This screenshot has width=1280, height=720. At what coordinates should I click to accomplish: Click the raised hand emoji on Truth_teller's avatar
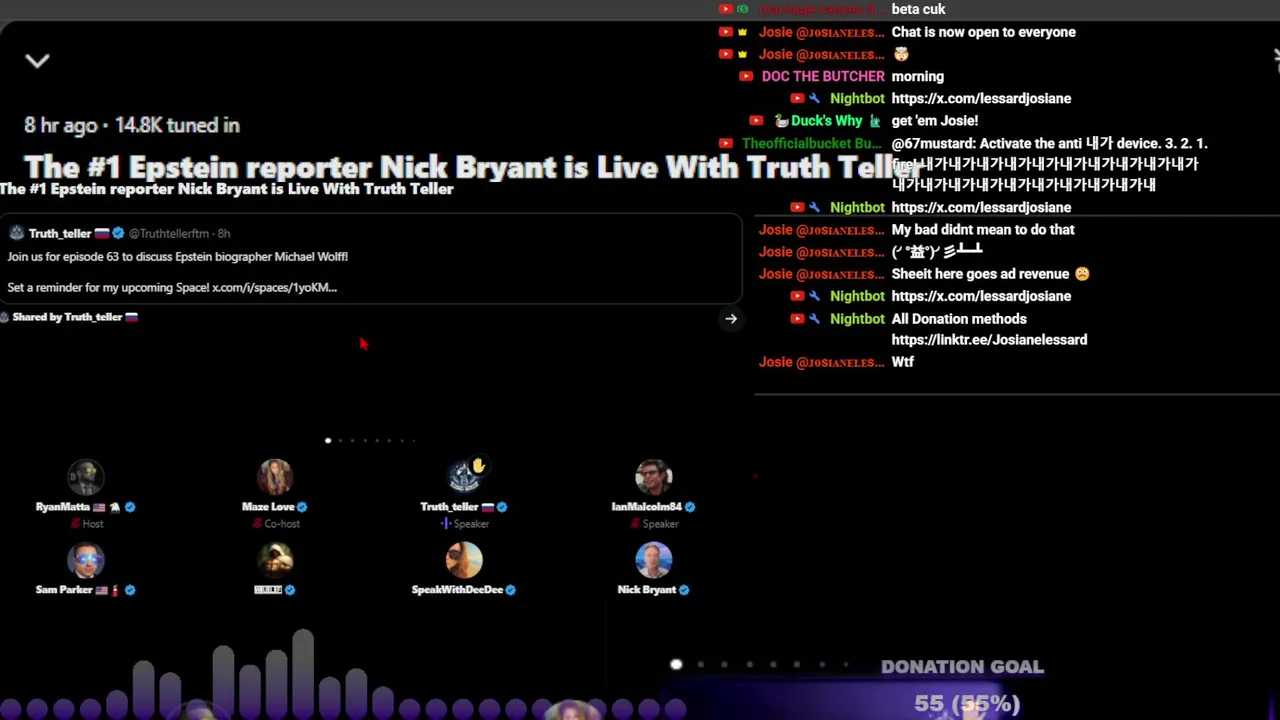479,465
